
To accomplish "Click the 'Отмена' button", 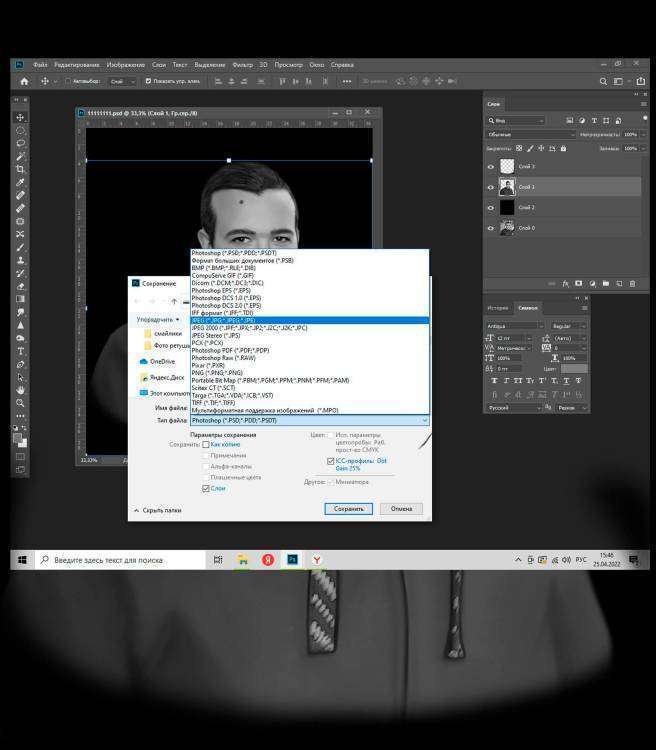I will 402,509.
